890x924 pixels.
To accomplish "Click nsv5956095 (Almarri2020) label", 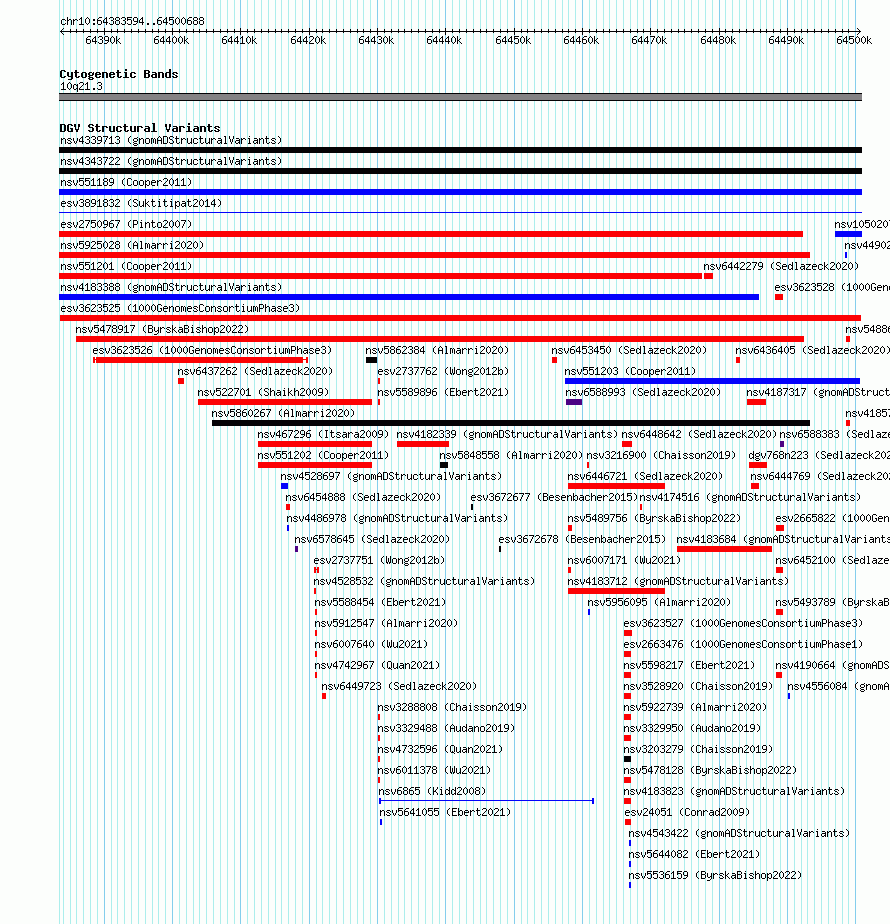I will coord(659,602).
